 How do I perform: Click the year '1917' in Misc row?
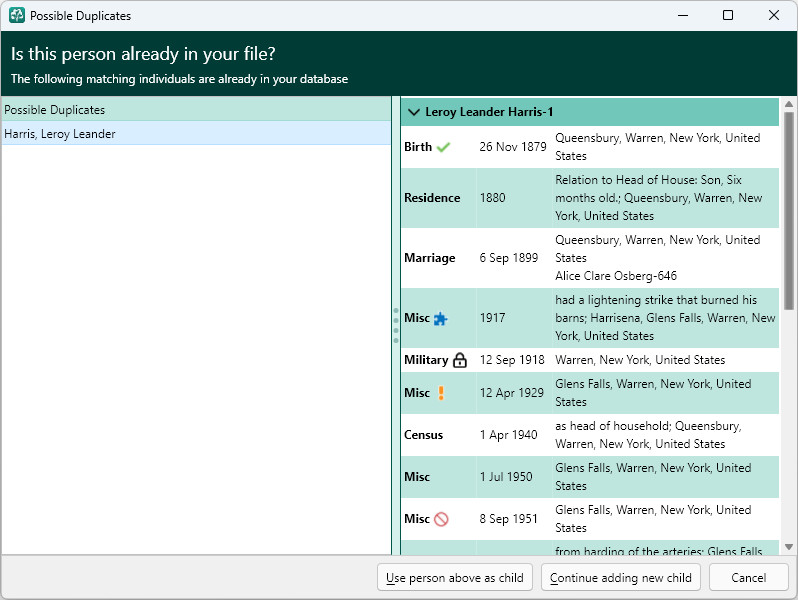pyautogui.click(x=493, y=318)
